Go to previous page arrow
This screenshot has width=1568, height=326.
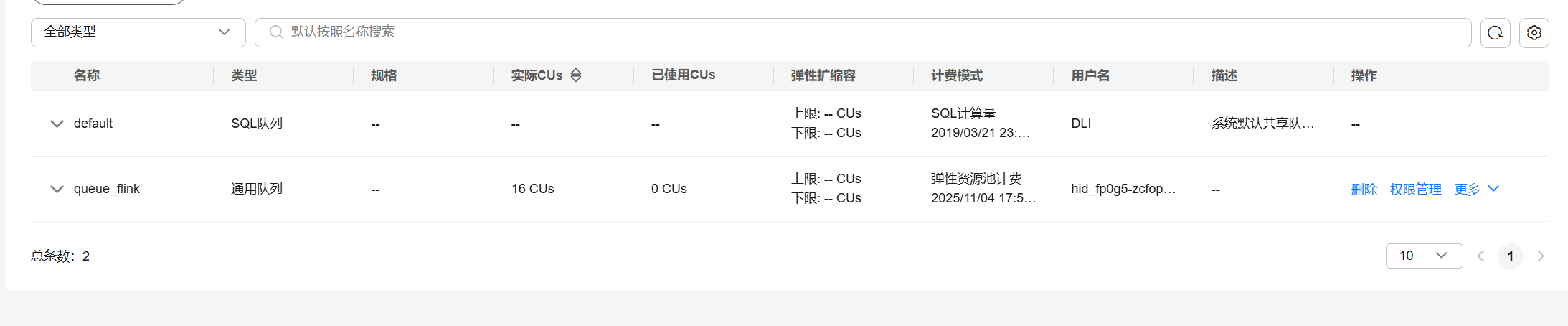click(1480, 256)
